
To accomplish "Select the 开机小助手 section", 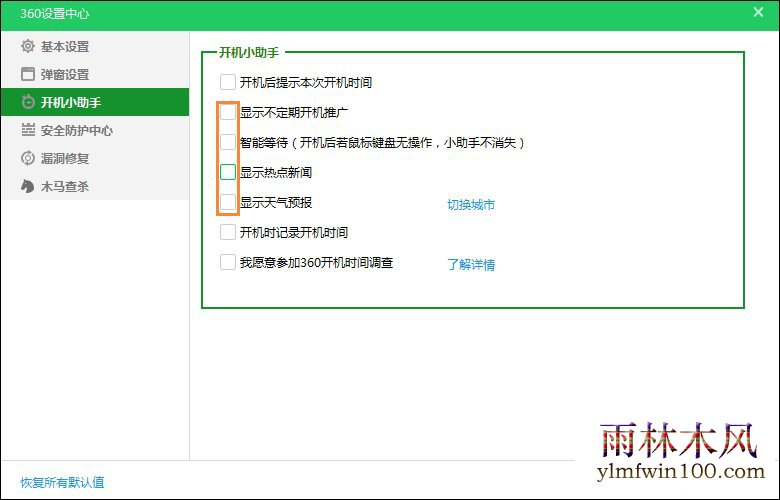I will click(95, 102).
